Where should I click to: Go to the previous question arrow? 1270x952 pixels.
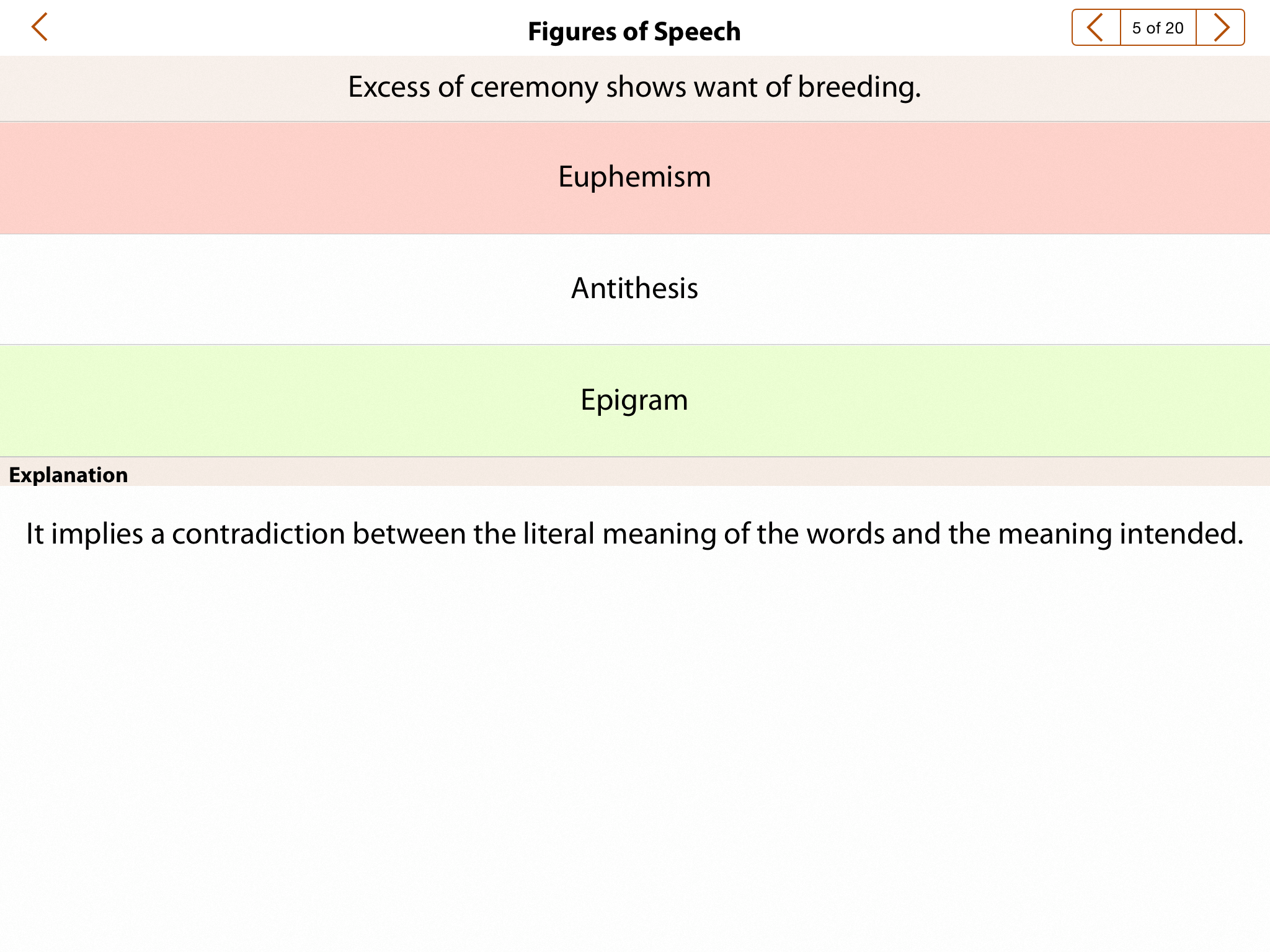1096,28
